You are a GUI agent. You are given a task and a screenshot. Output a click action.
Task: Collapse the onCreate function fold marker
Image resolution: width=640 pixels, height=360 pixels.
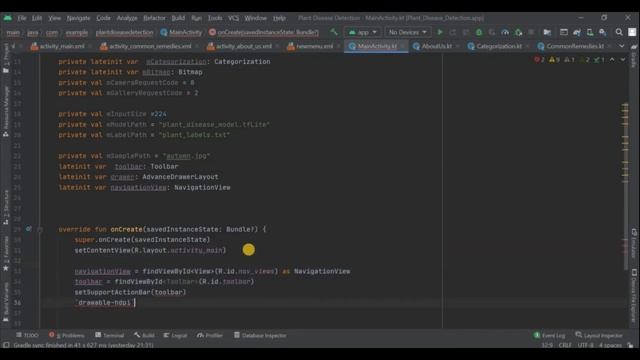click(40, 229)
